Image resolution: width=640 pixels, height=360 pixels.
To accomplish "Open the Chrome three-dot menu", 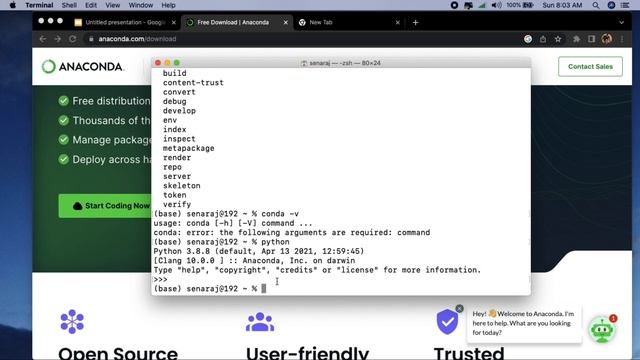I will [x=622, y=39].
